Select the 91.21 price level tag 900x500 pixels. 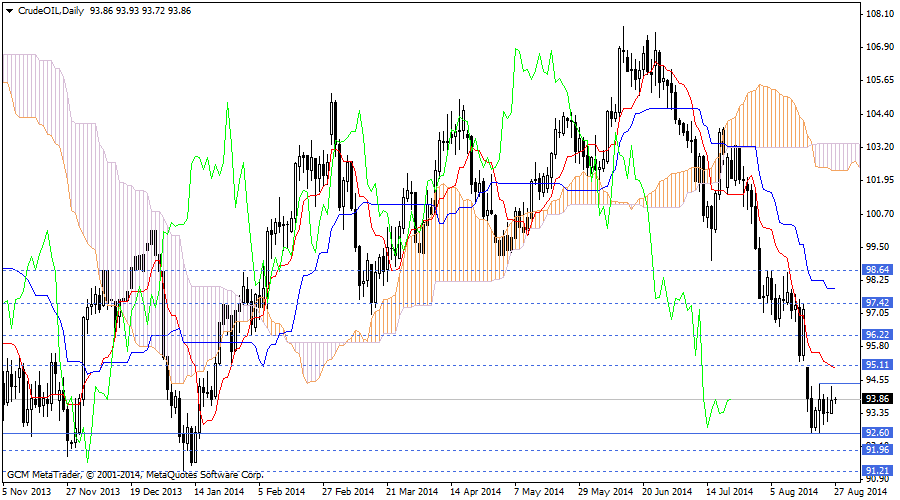877,470
